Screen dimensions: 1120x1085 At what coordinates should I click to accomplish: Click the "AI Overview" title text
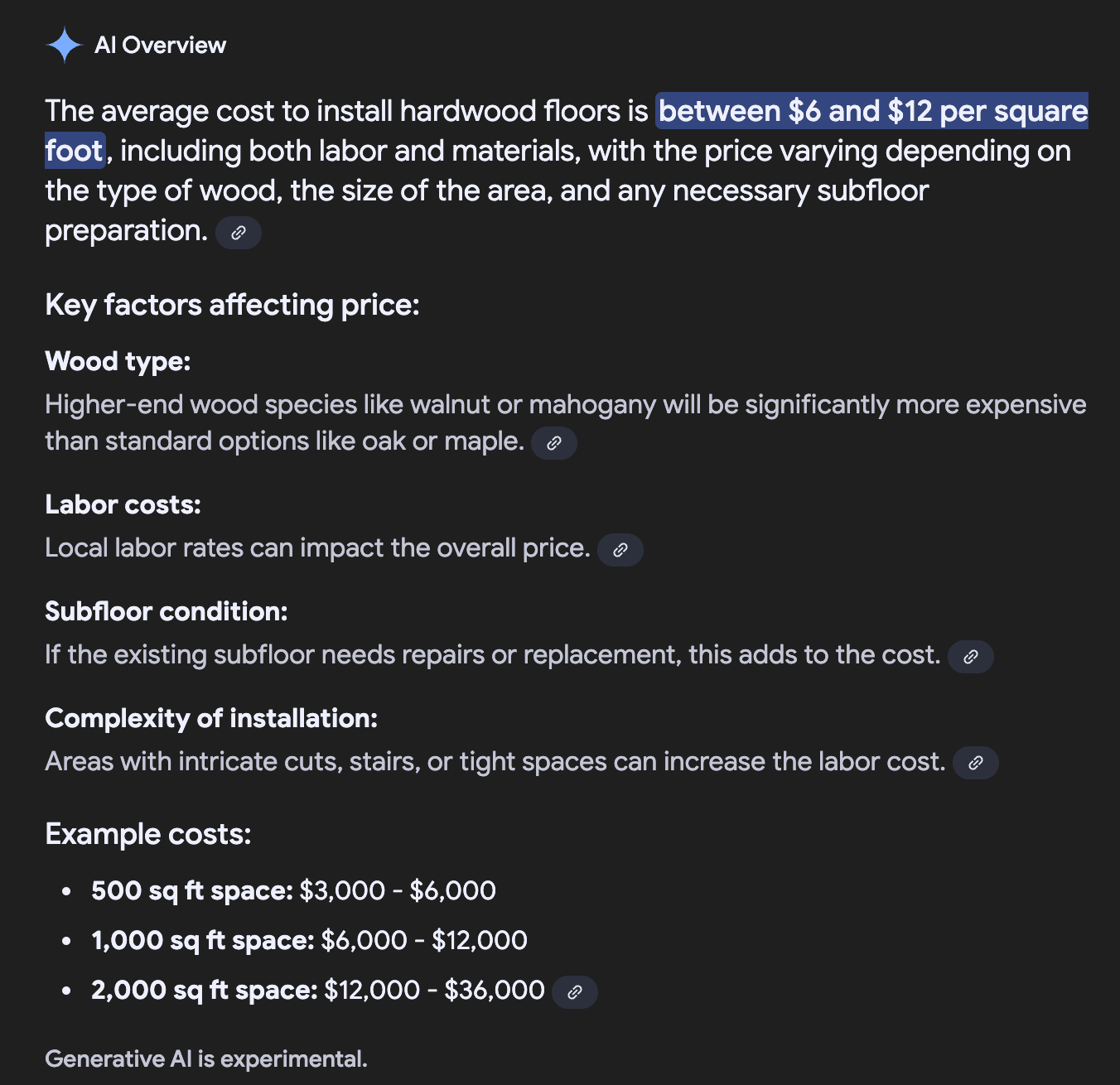(160, 45)
